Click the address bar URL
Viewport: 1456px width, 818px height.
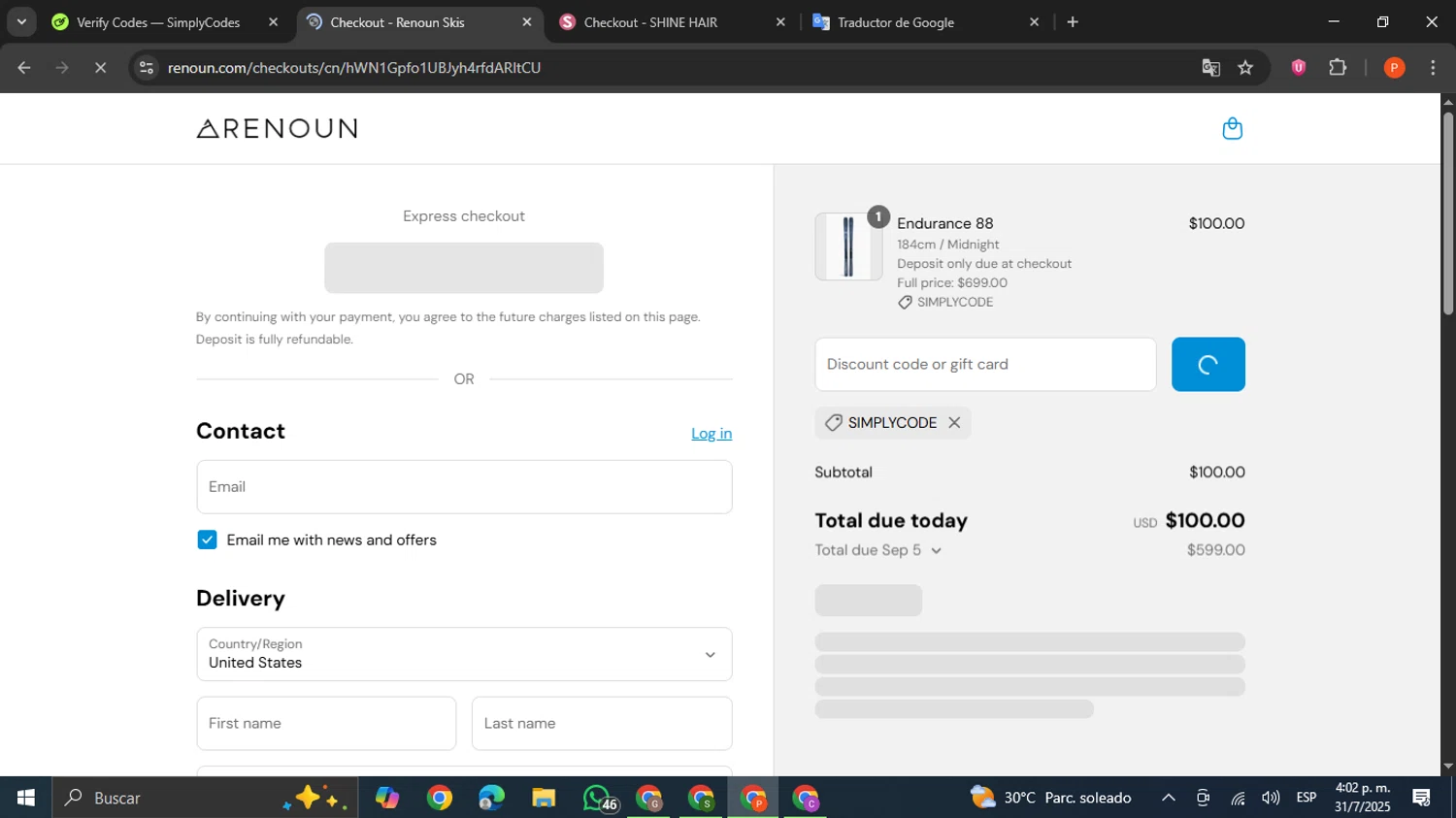tap(354, 68)
